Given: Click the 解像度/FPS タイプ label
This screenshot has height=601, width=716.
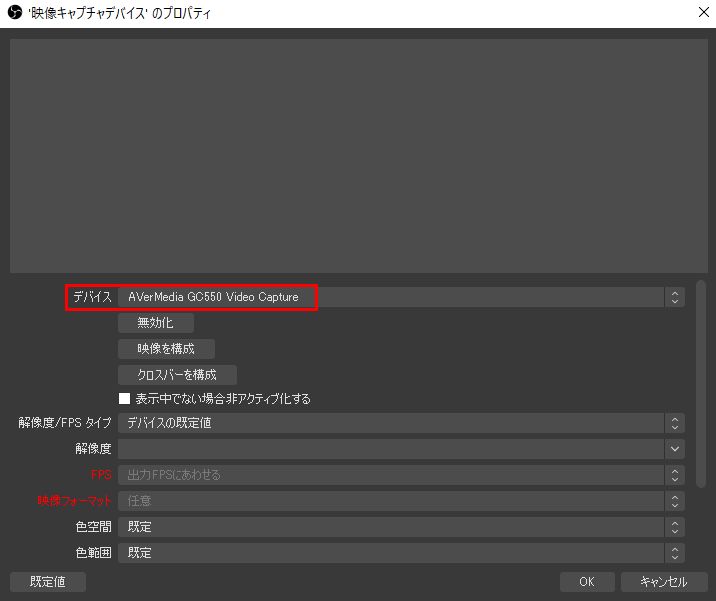Looking at the screenshot, I should pos(65,423).
